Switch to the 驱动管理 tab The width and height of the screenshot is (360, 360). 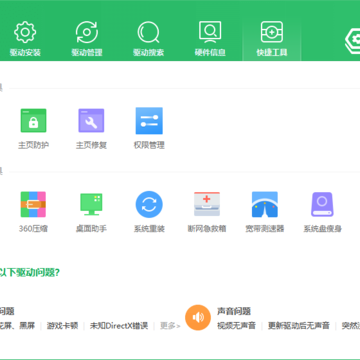click(87, 38)
